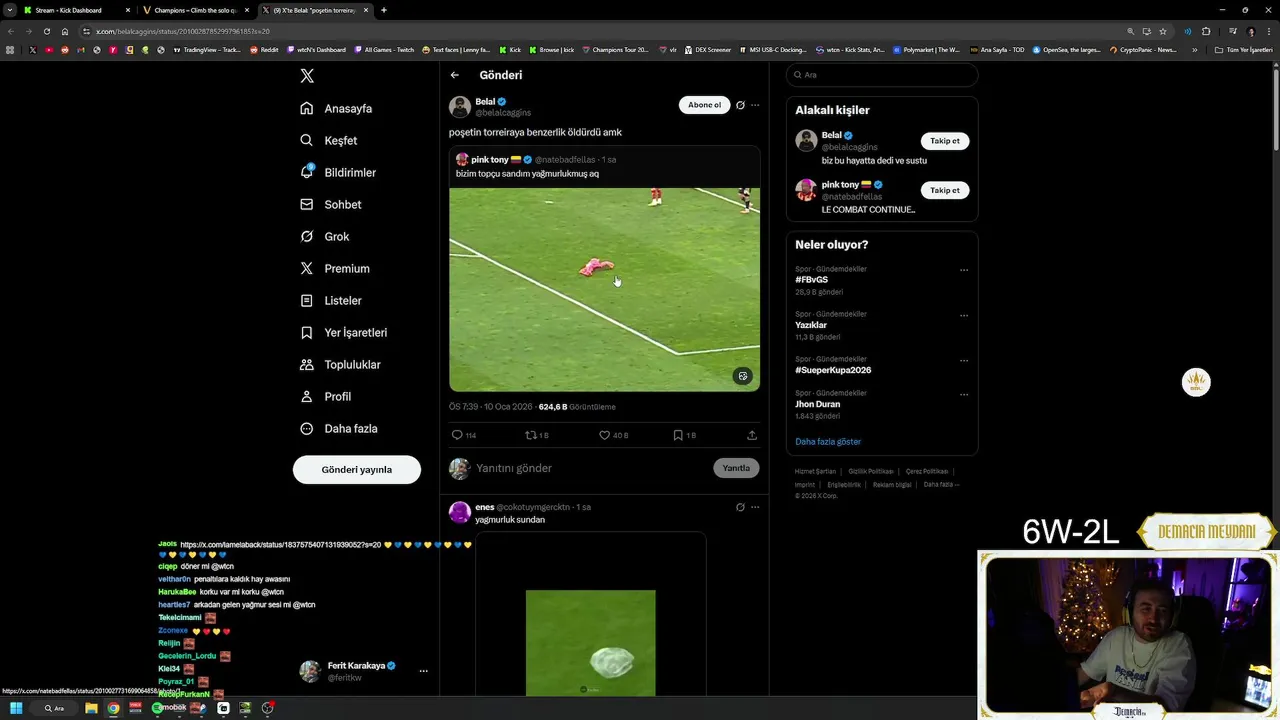1280x720 pixels.
Task: Open options for Jhon Duran trend
Action: point(964,394)
